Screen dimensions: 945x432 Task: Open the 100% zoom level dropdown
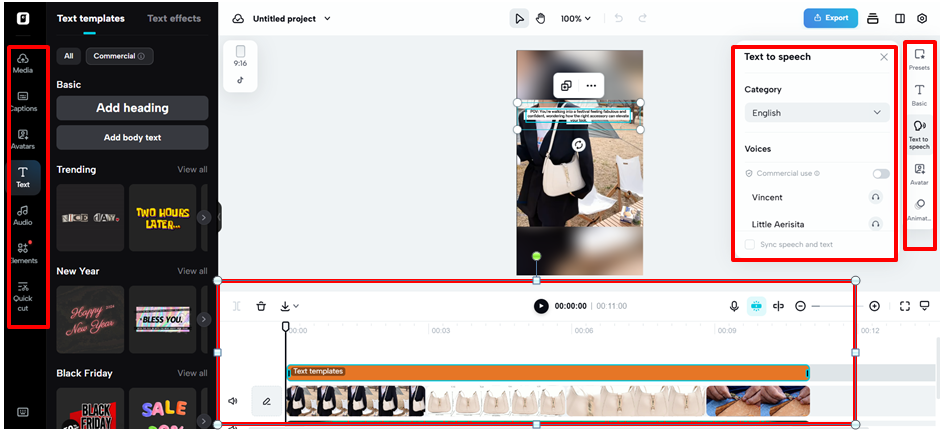[x=575, y=18]
